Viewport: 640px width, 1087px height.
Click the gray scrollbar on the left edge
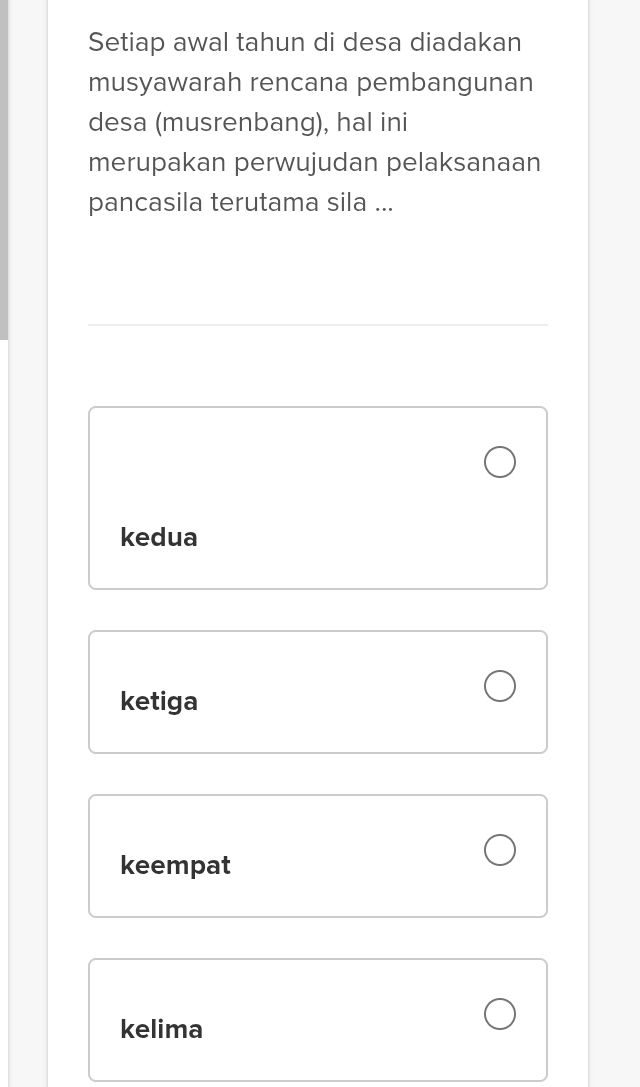[x=4, y=170]
